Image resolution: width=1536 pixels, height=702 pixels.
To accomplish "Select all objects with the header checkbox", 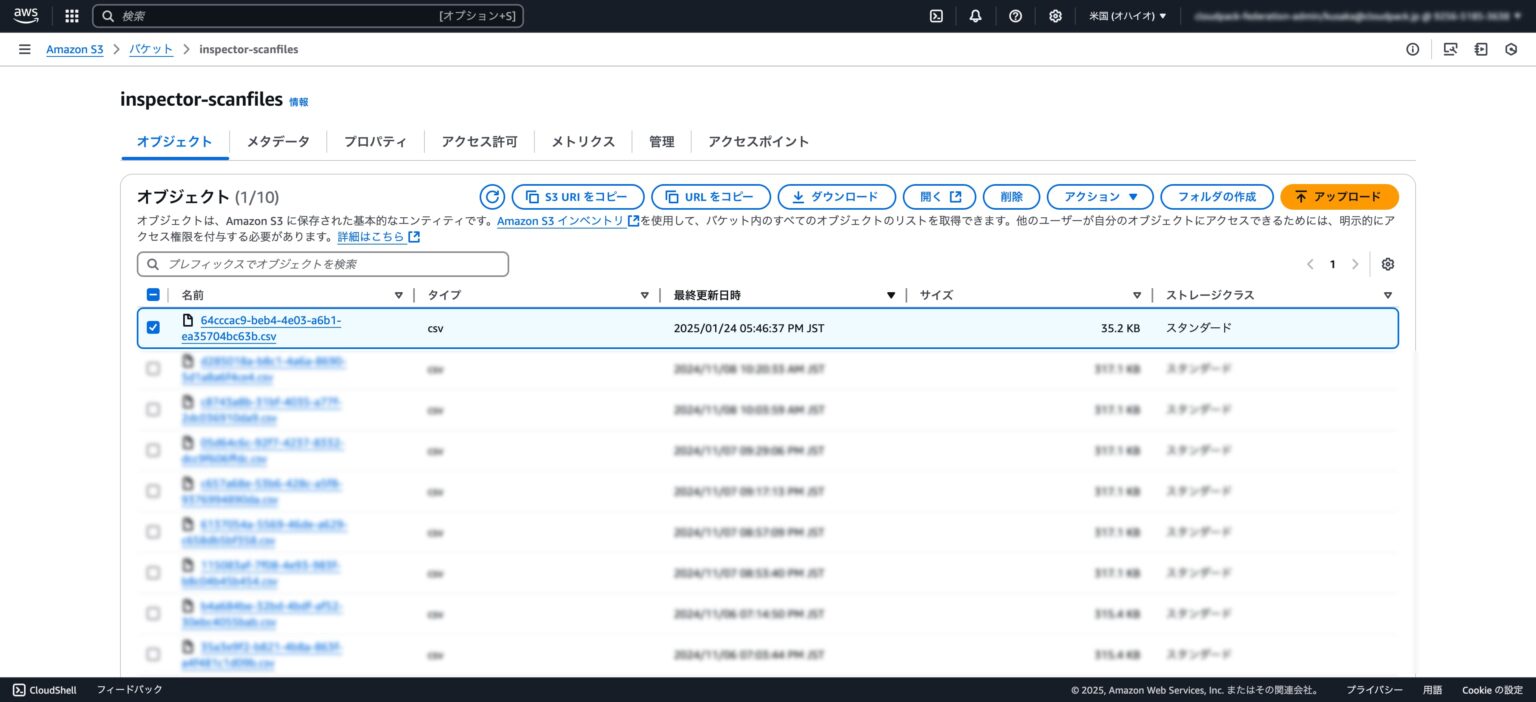I will click(153, 294).
